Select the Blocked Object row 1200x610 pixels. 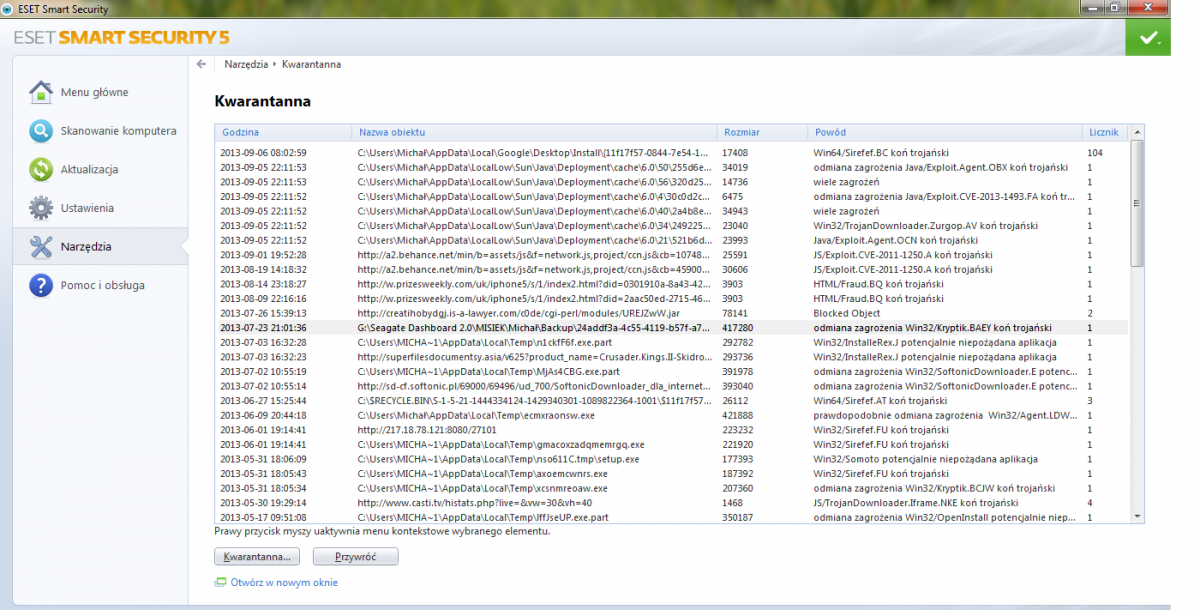[x=672, y=313]
